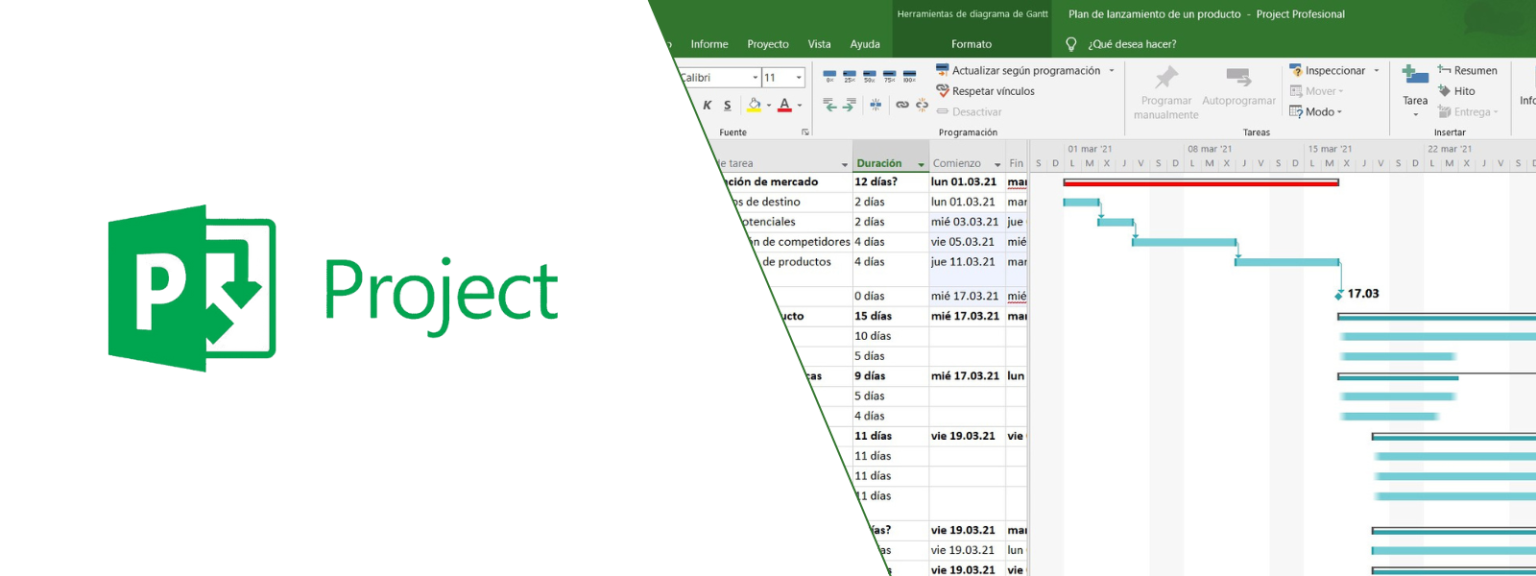
Task: Link the selected tasks with chain icon
Action: [902, 104]
